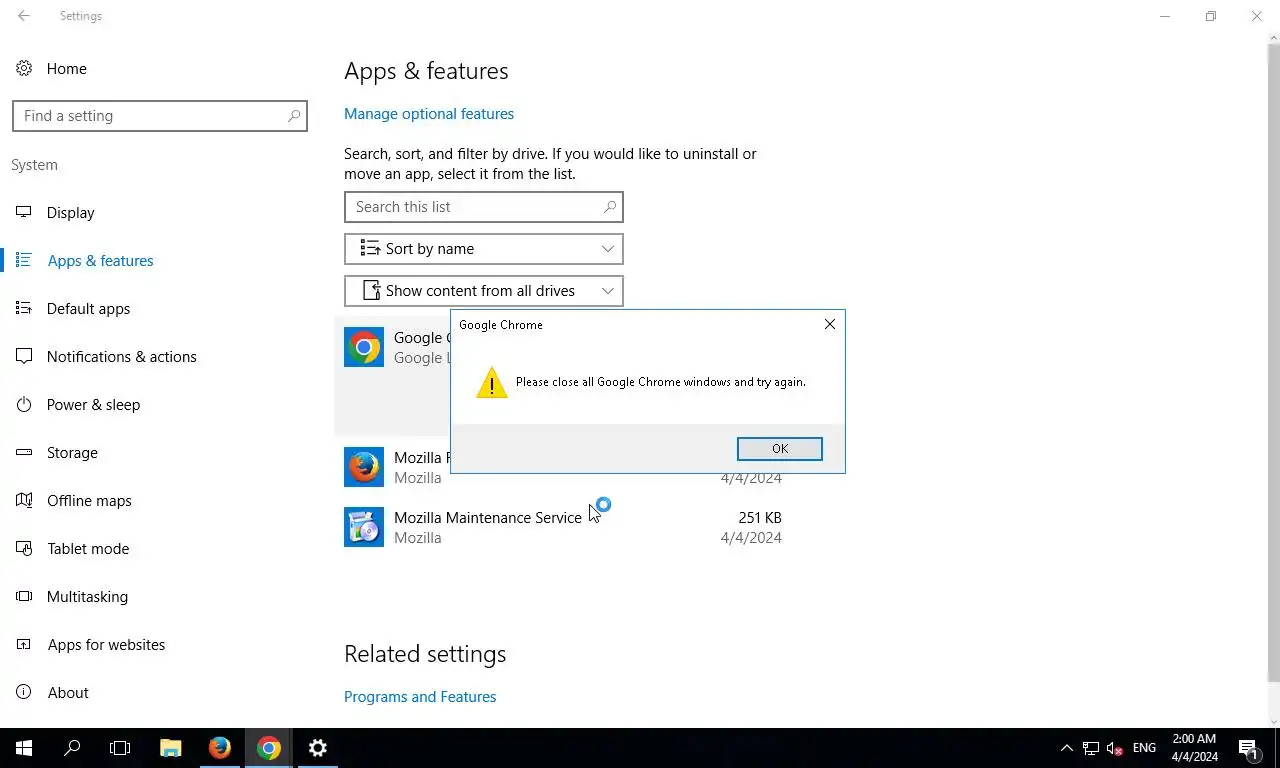Click the muted volume tray icon

tap(1115, 748)
